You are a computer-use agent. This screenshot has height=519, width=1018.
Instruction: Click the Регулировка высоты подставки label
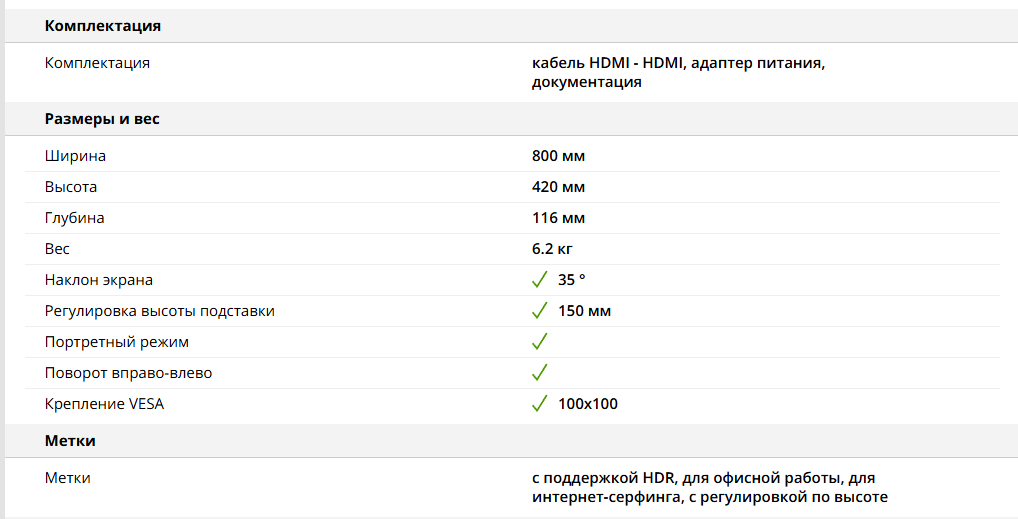tap(160, 311)
